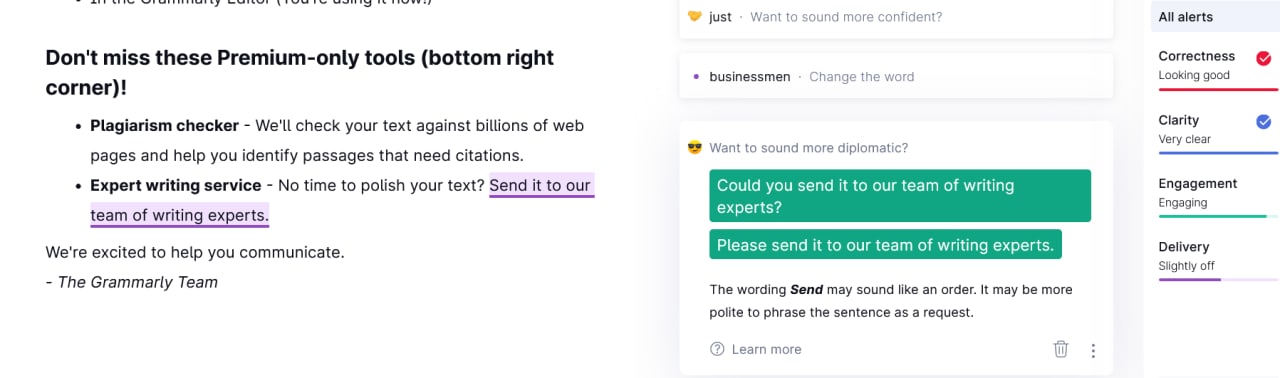Click the Learn more question mark icon
This screenshot has height=378, width=1280.
pos(717,349)
